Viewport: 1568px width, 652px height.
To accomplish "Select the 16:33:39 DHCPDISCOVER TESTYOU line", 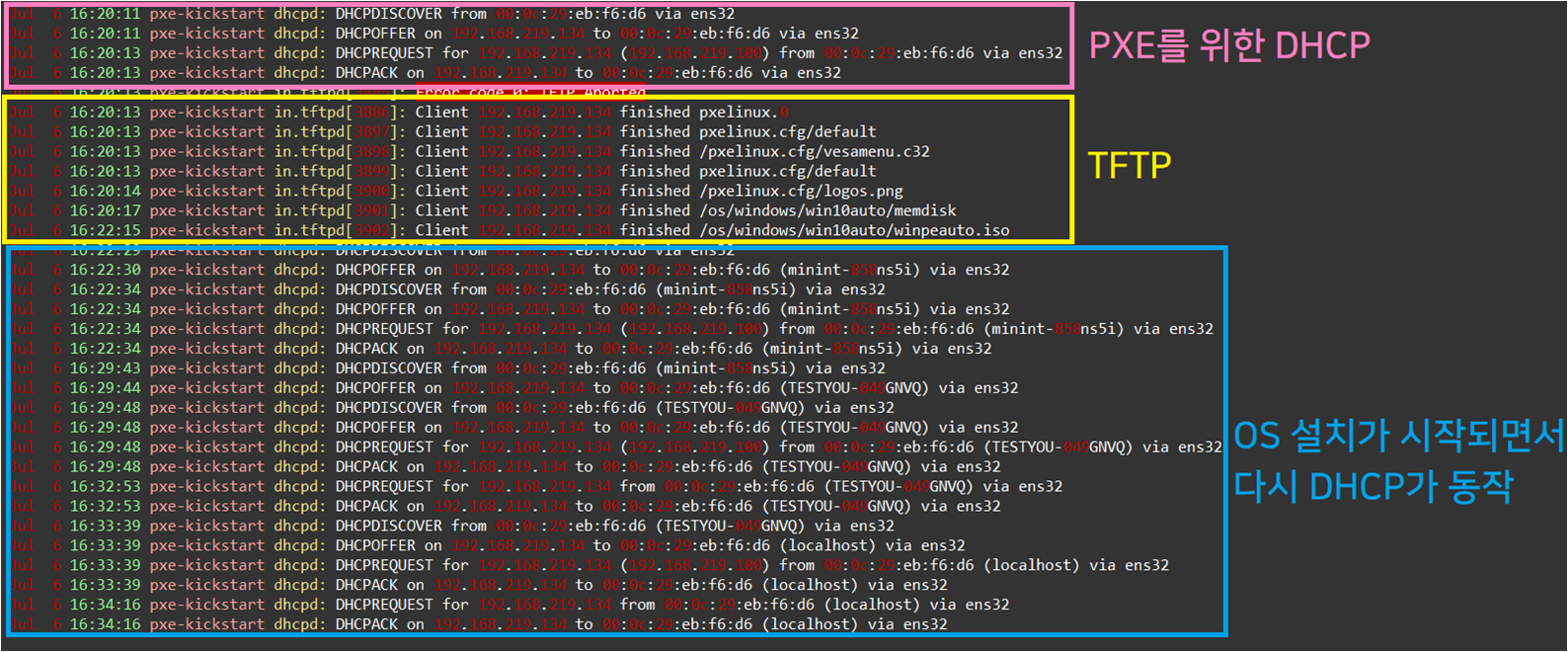I will 452,527.
